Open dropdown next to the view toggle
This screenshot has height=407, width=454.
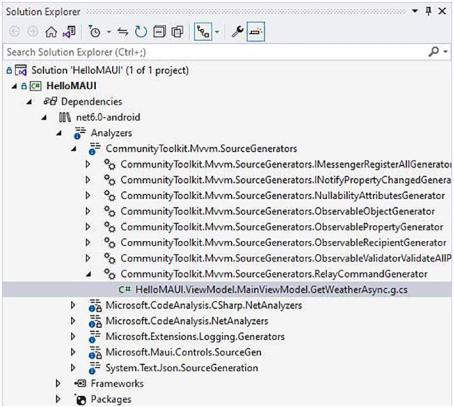pyautogui.click(x=217, y=32)
